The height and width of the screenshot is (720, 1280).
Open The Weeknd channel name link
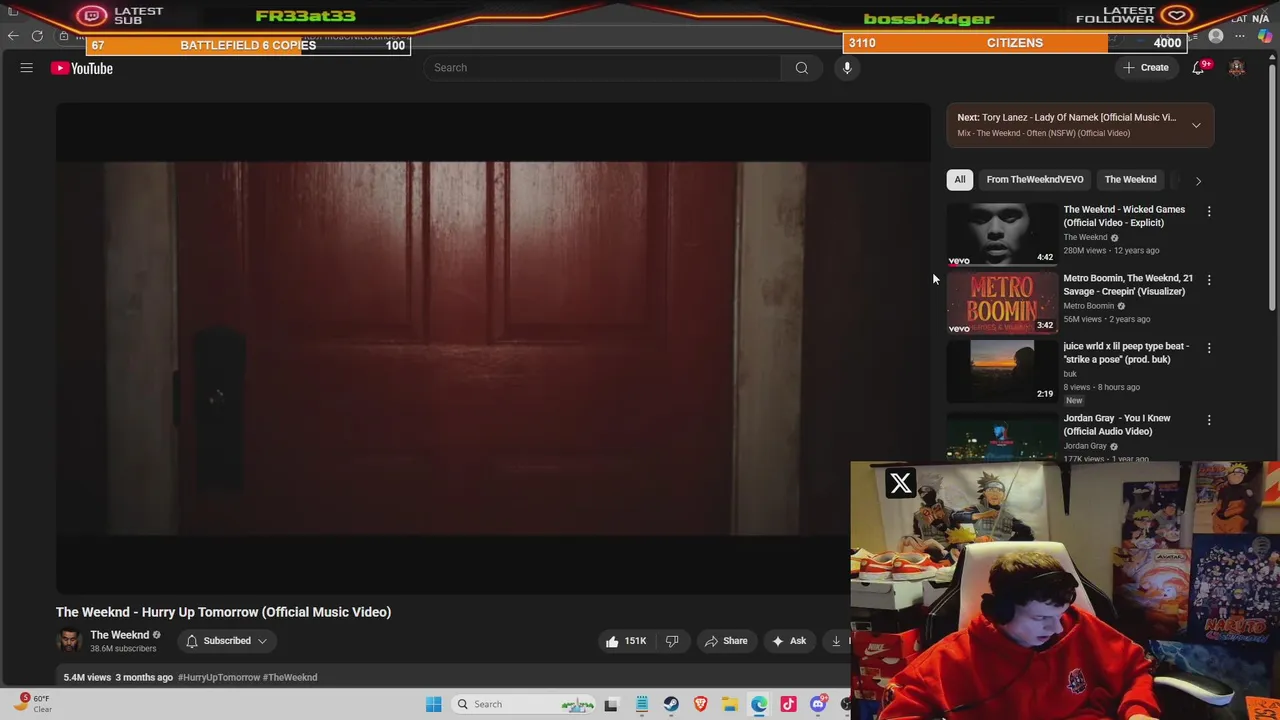point(119,635)
